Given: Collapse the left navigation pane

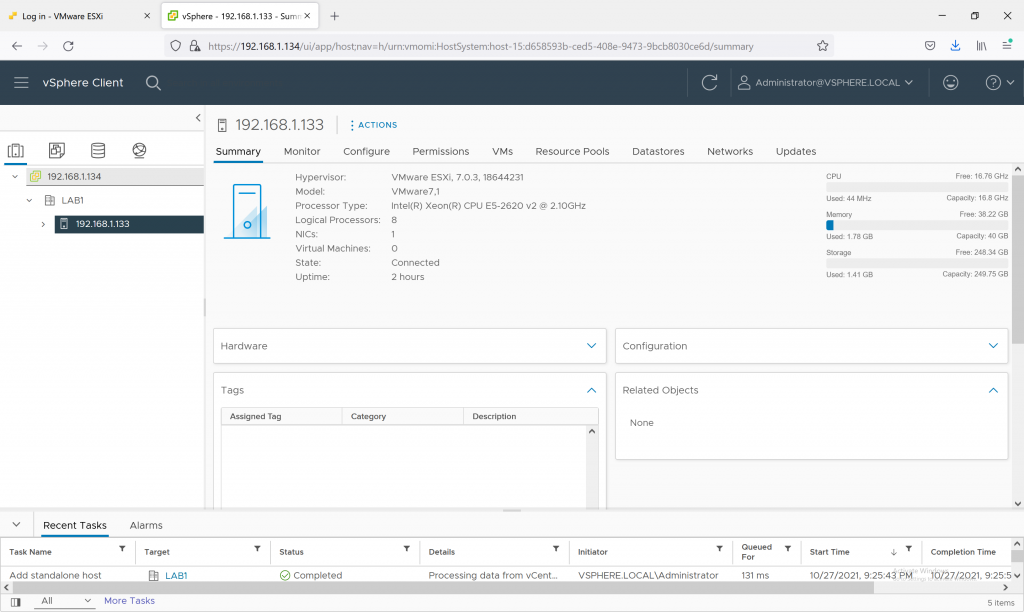Looking at the screenshot, I should (198, 118).
